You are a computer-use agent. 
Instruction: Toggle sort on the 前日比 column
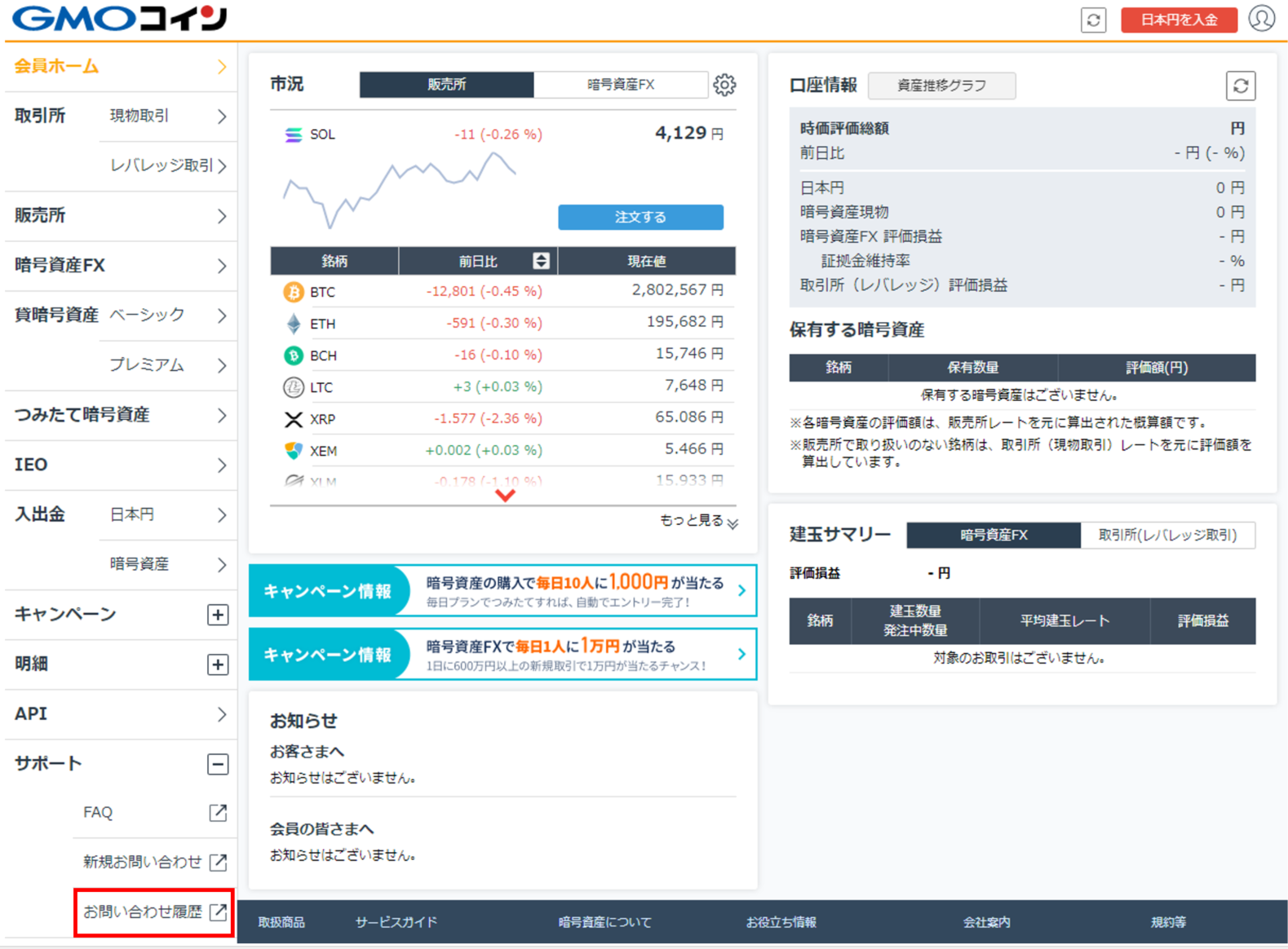pos(541,261)
